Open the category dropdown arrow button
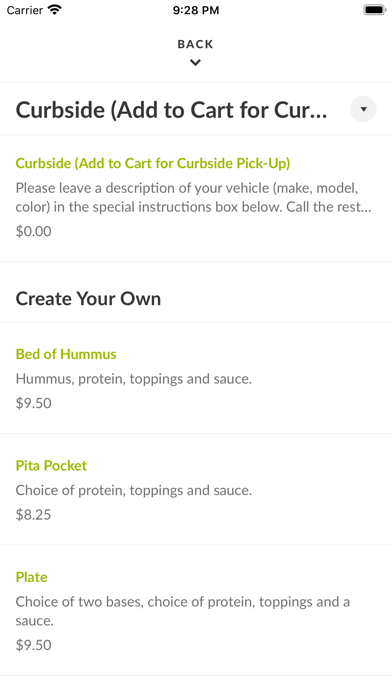This screenshot has width=392, height=696. [x=363, y=109]
